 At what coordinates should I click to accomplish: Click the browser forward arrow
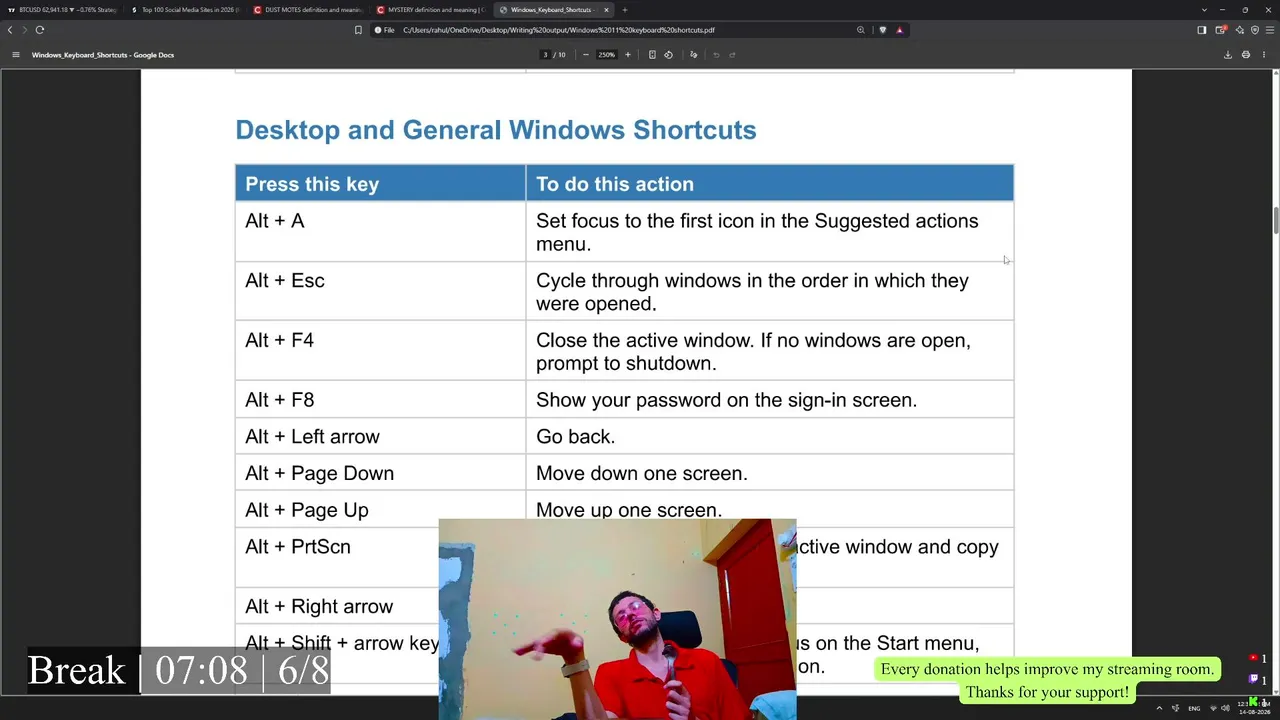[x=25, y=30]
